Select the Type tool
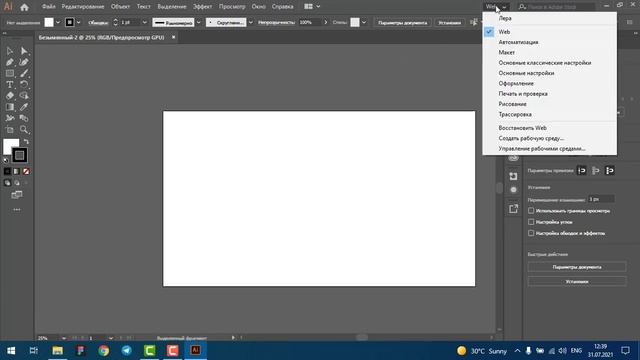 (x=10, y=84)
